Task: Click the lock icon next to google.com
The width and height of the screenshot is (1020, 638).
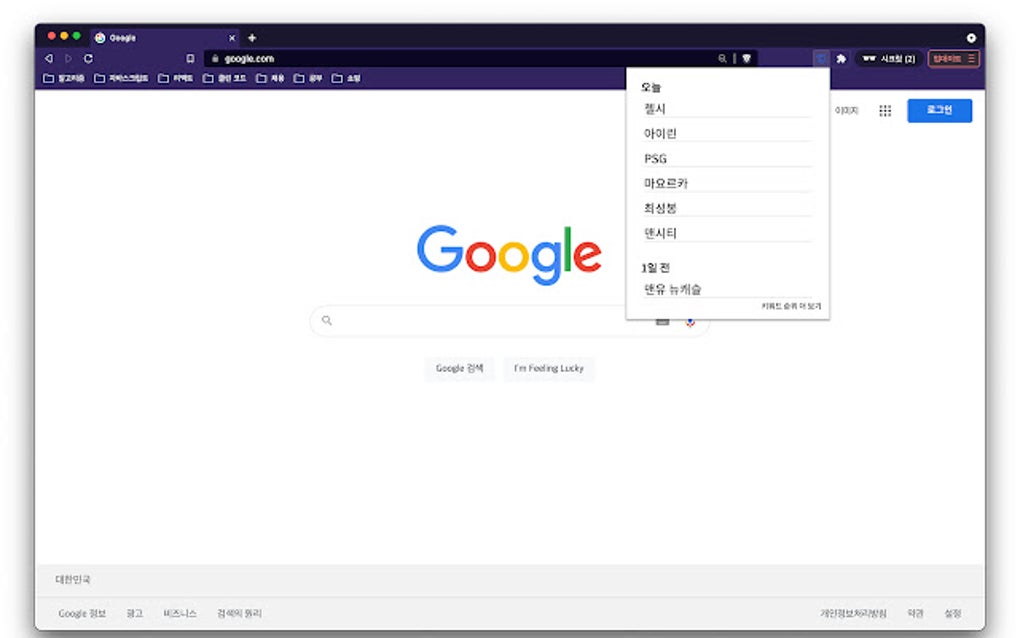Action: click(215, 59)
